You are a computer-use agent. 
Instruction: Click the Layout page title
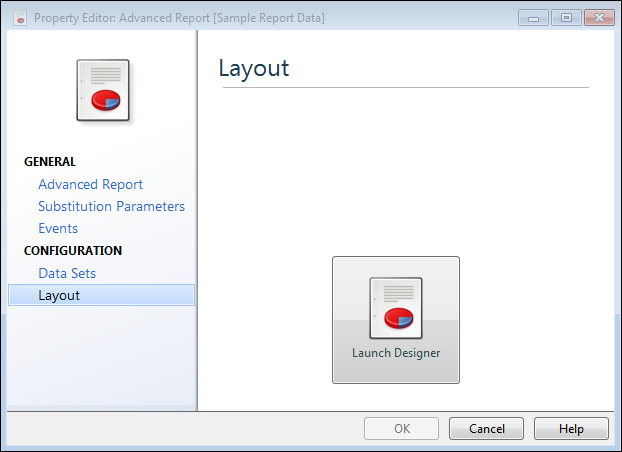(254, 69)
